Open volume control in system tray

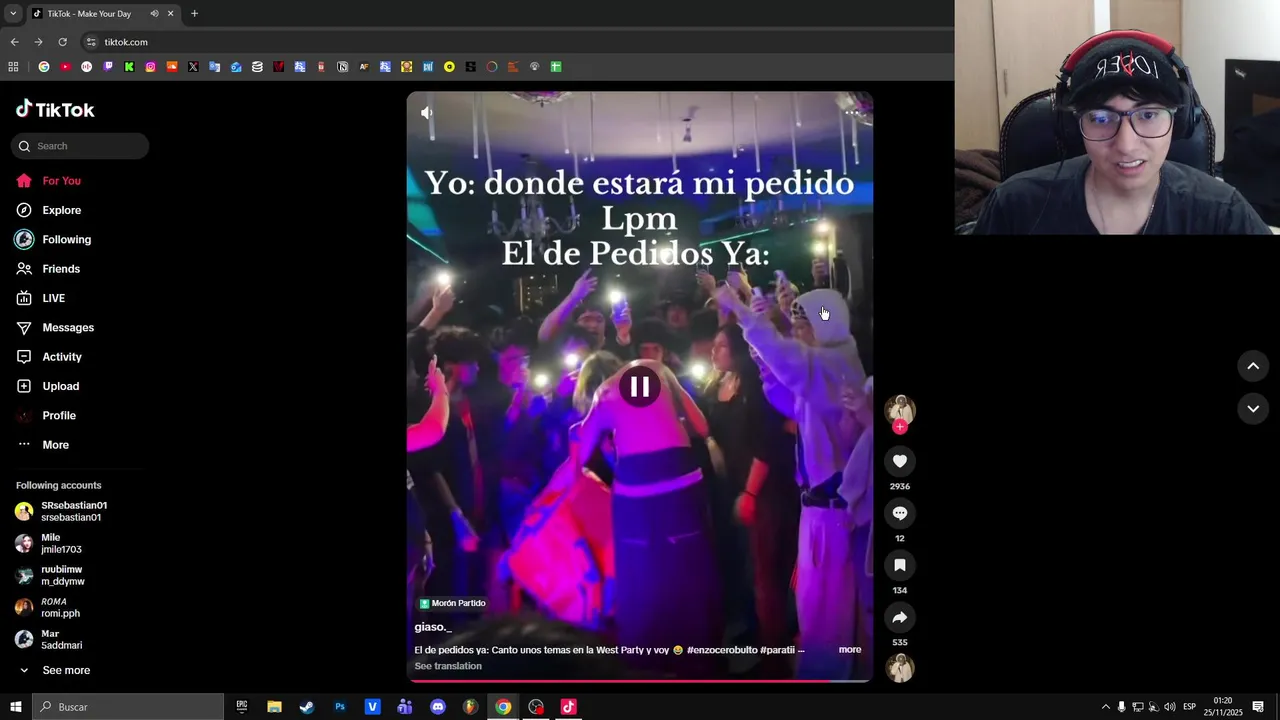click(1170, 707)
